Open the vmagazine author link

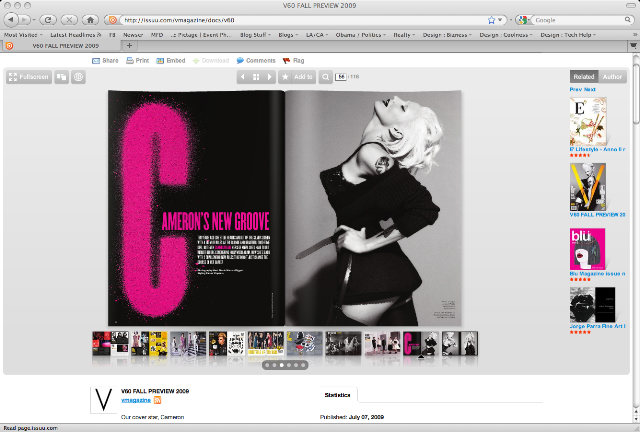tap(136, 400)
